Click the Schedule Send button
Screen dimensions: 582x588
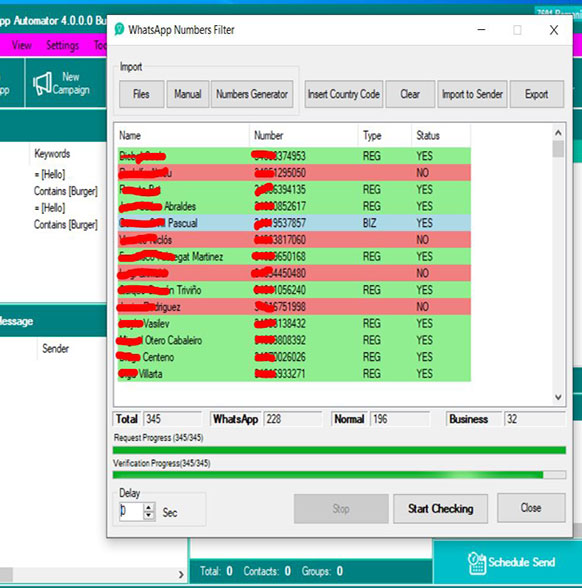coord(508,562)
